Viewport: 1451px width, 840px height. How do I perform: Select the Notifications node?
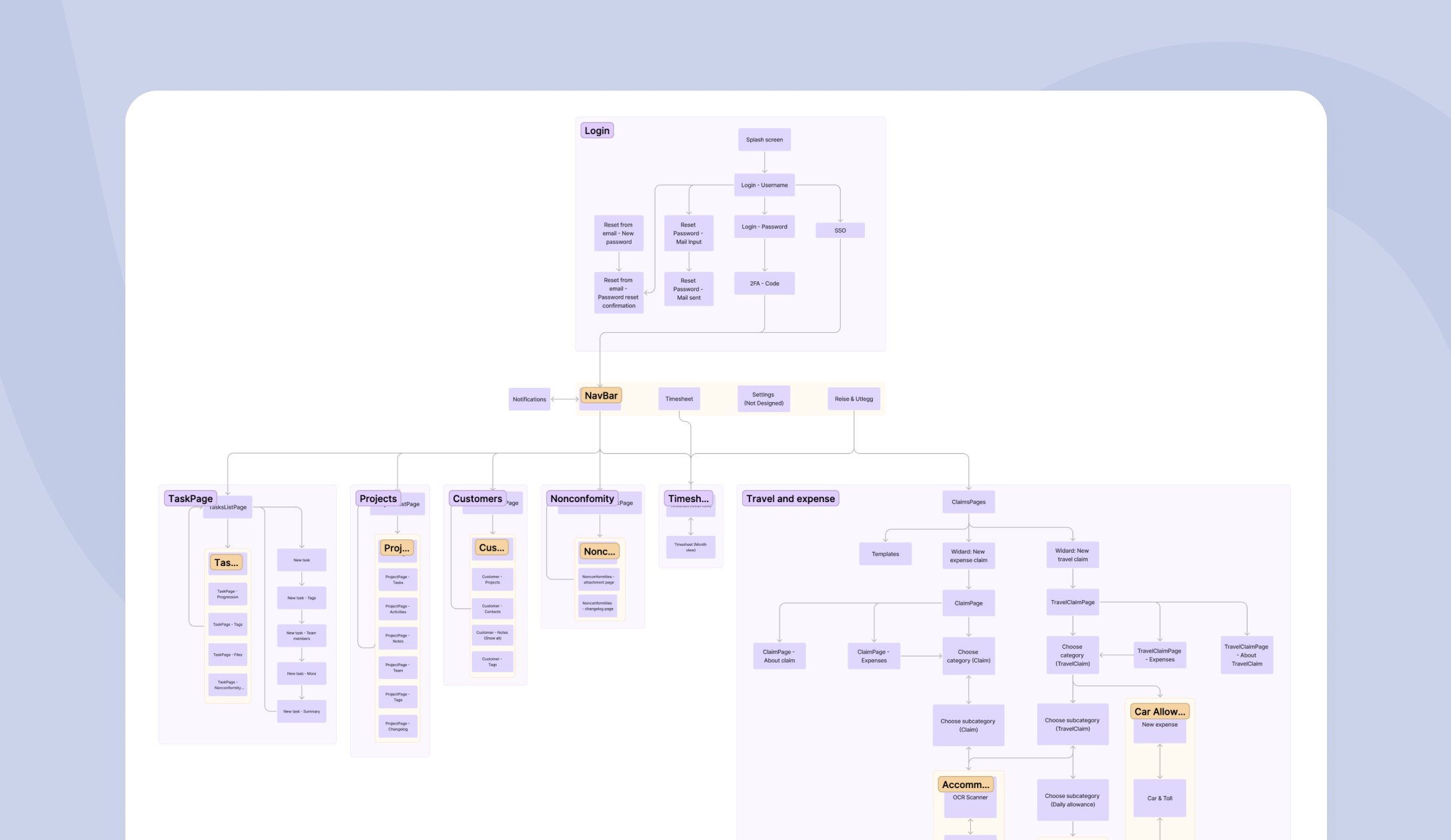529,399
